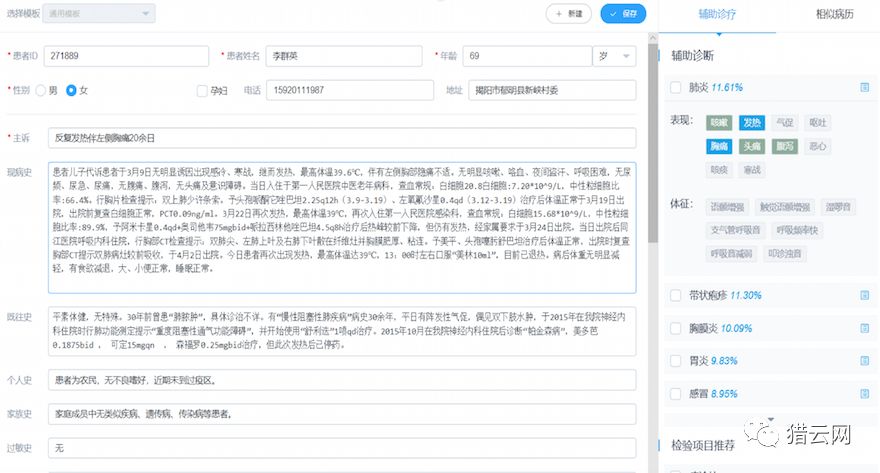The image size is (880, 473).
Task: Toggle the 气促 symptom tag
Action: [785, 122]
